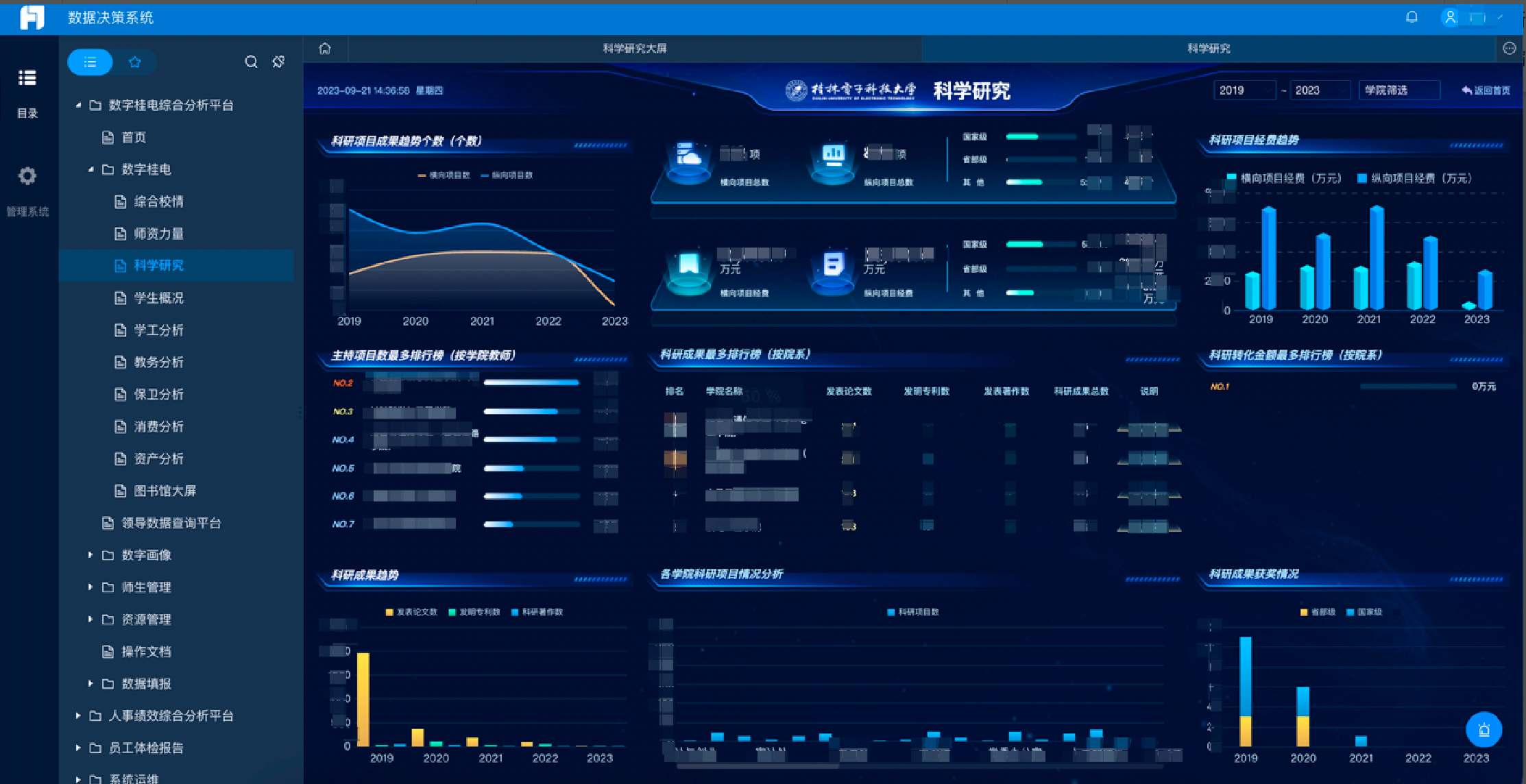This screenshot has height=784, width=1526.
Task: Click the pin sidebar icon
Action: 278,62
